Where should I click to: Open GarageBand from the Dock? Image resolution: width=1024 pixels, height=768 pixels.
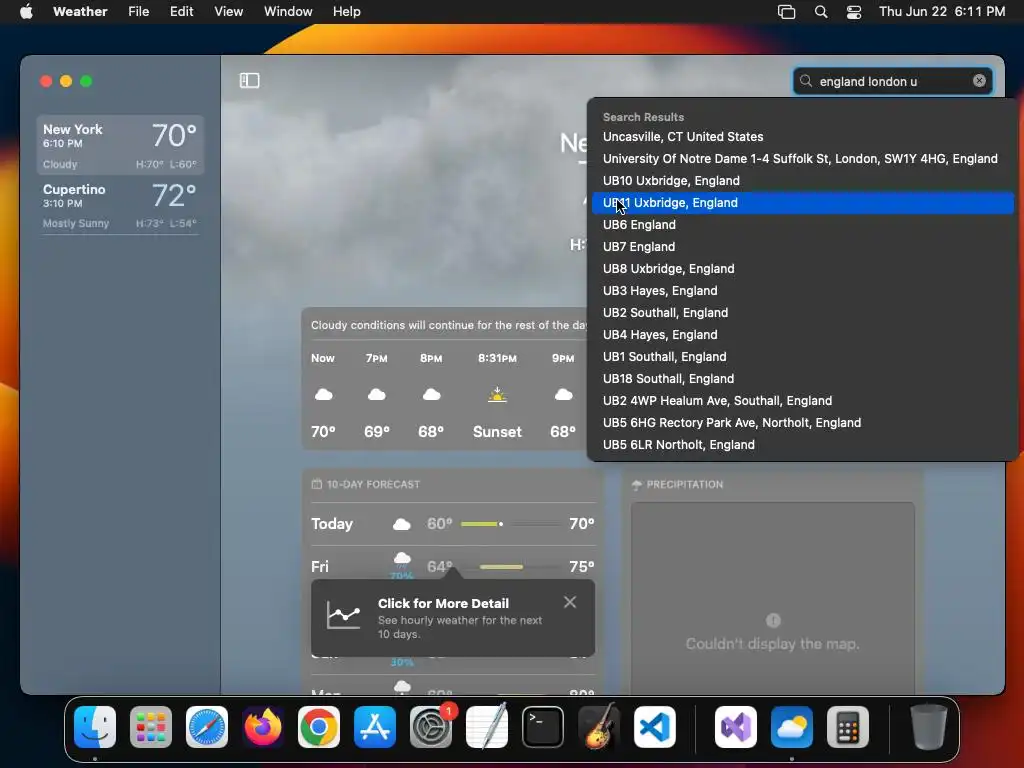click(599, 727)
